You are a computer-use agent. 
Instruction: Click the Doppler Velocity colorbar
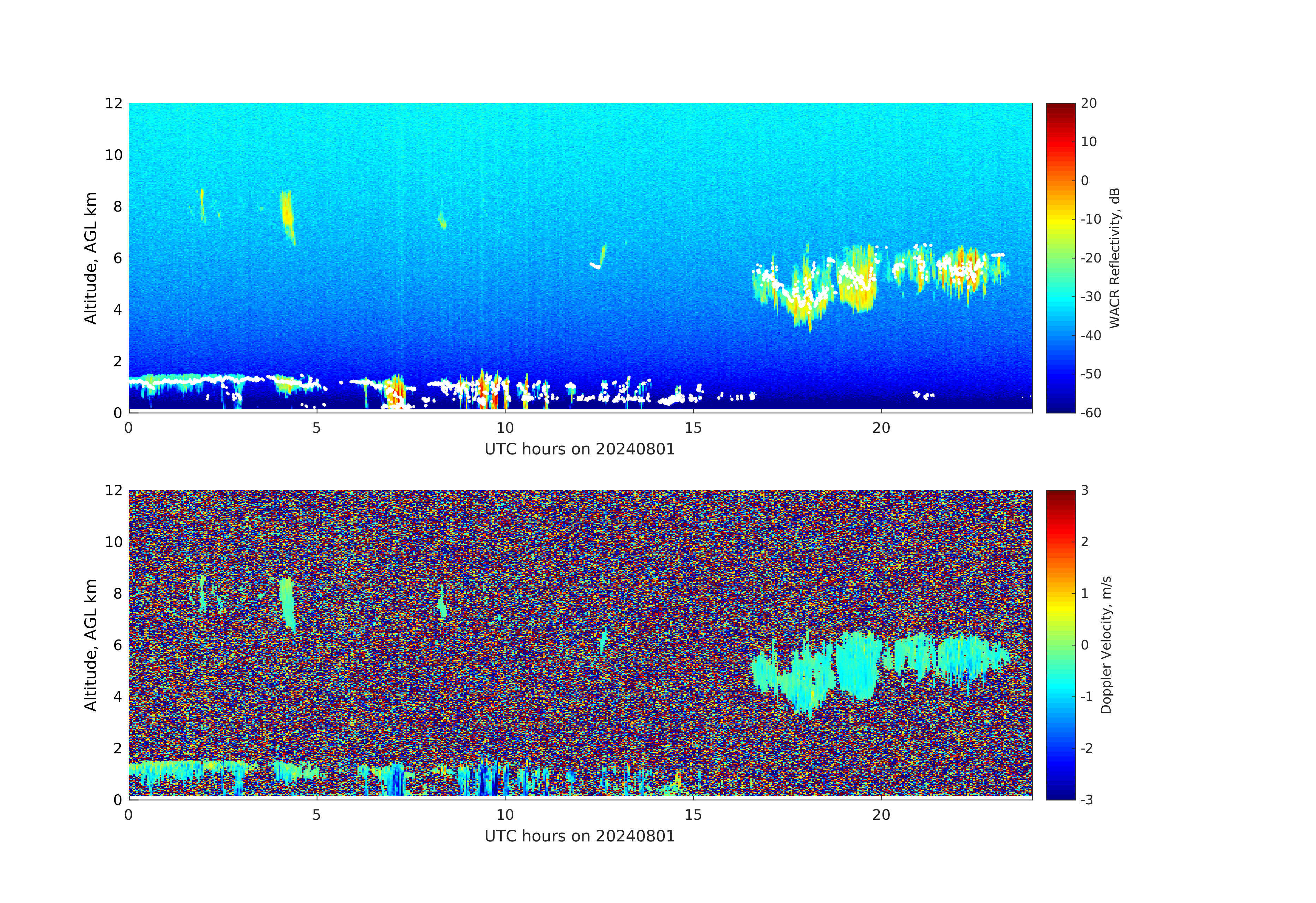click(1060, 644)
